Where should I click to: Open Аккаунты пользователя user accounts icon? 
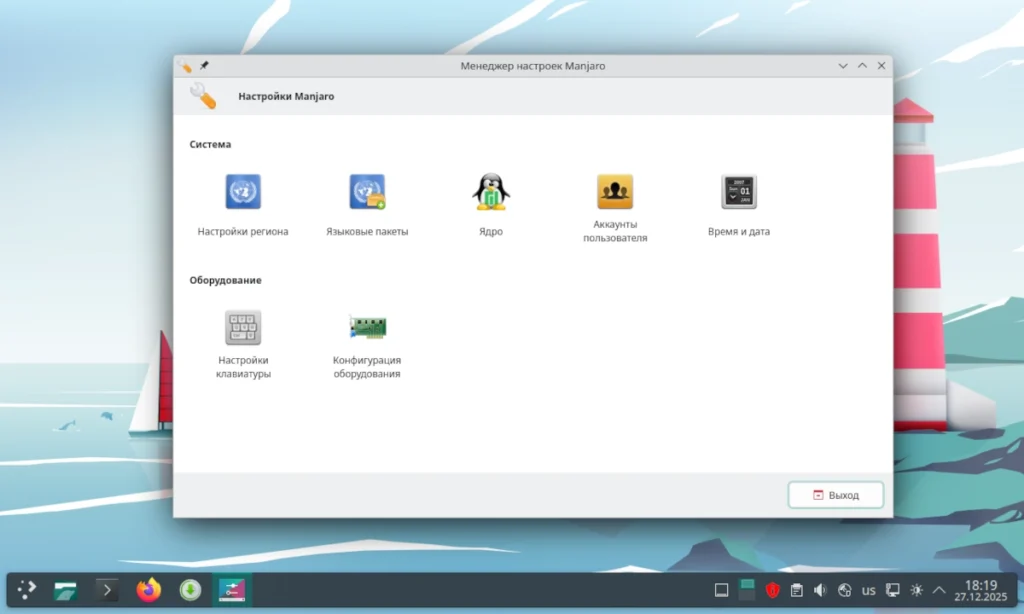coord(615,191)
